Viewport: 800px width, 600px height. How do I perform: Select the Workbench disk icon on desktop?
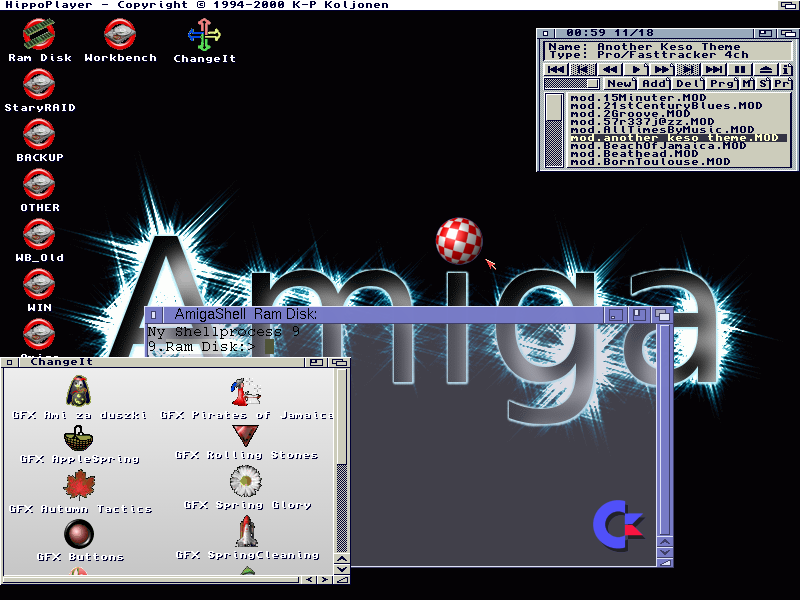click(120, 34)
